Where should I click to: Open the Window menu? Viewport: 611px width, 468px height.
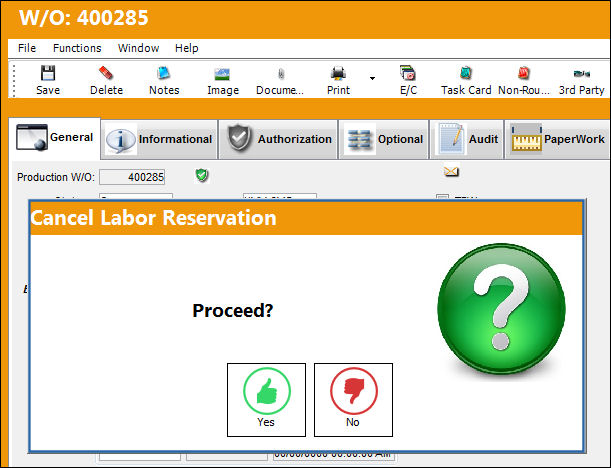click(x=138, y=48)
